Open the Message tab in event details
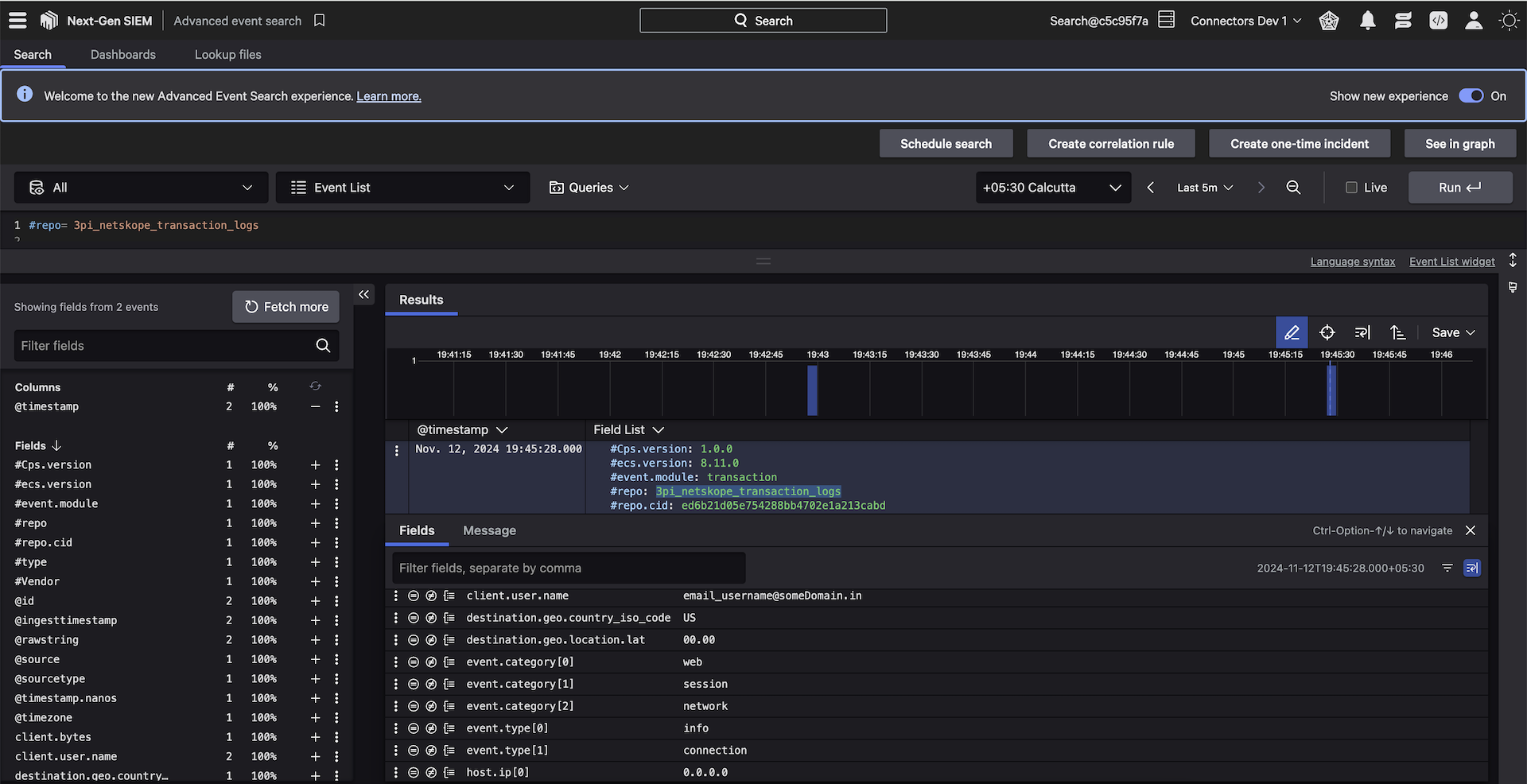 click(x=489, y=530)
